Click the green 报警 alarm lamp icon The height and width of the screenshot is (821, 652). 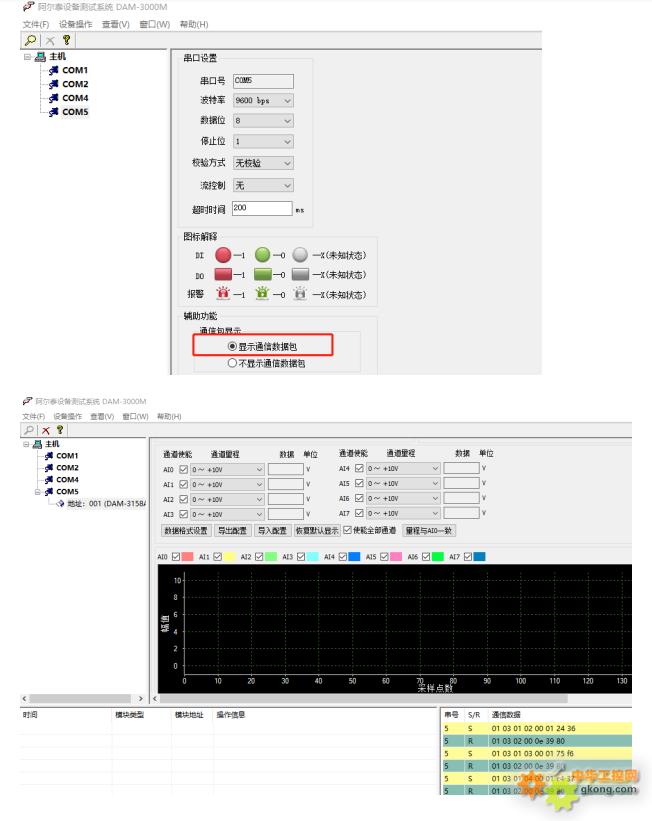[262, 293]
